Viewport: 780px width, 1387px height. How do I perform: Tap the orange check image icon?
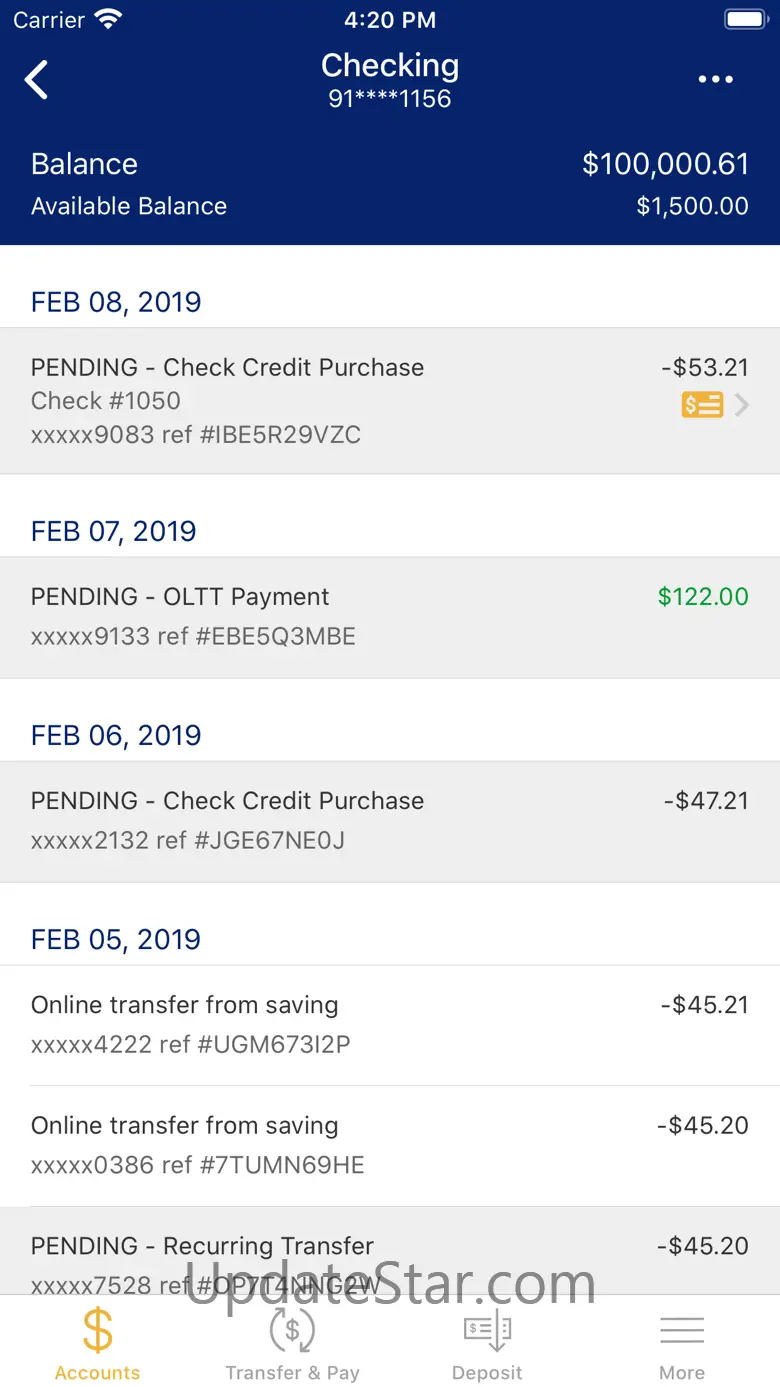coord(702,405)
